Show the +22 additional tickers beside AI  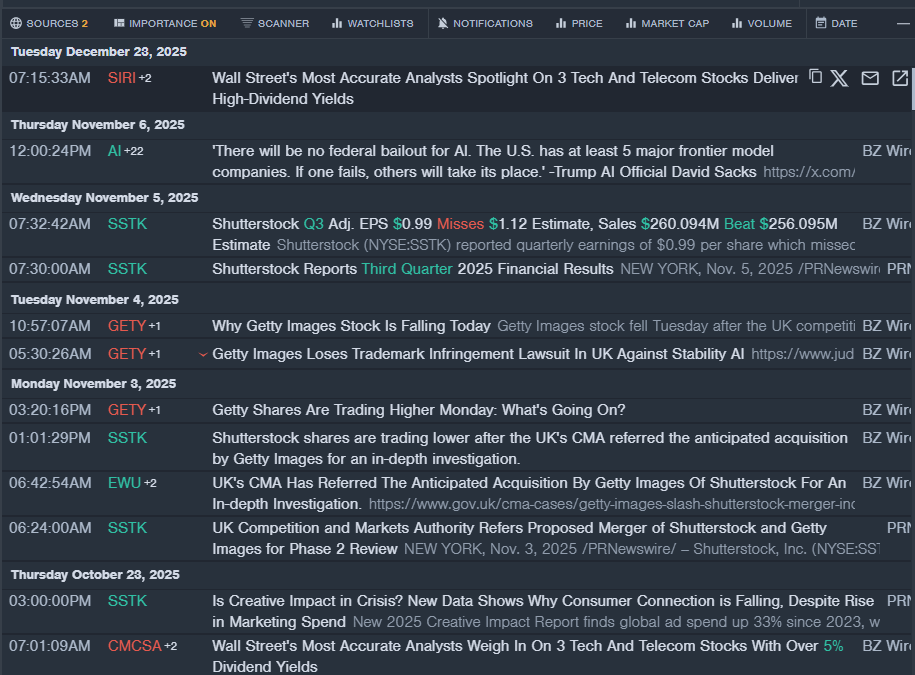pos(134,151)
